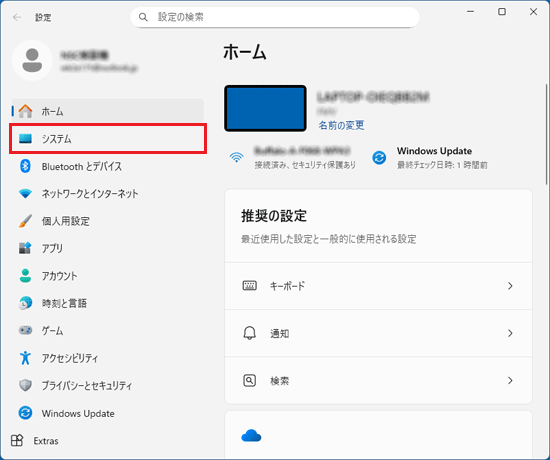The width and height of the screenshot is (550, 460).
Task: Open 個人用設定 category
Action: 108,221
